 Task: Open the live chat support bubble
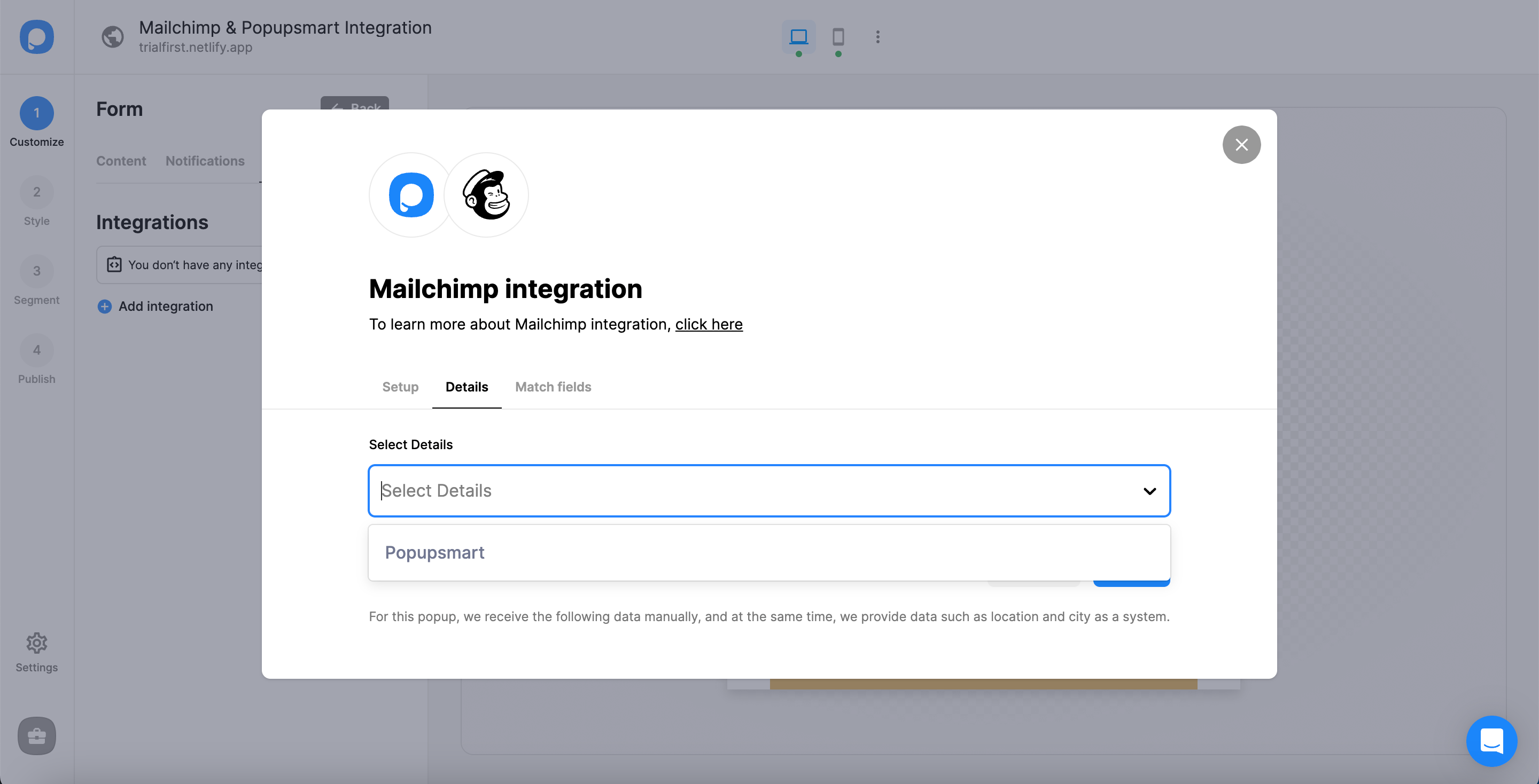(1491, 740)
